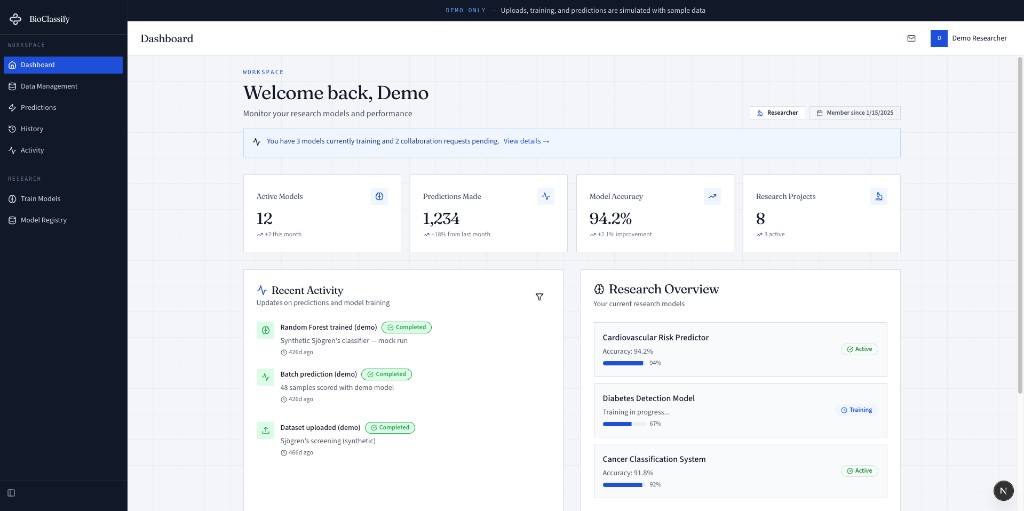
Task: Click the Batch prediction pulse icon
Action: tap(266, 377)
